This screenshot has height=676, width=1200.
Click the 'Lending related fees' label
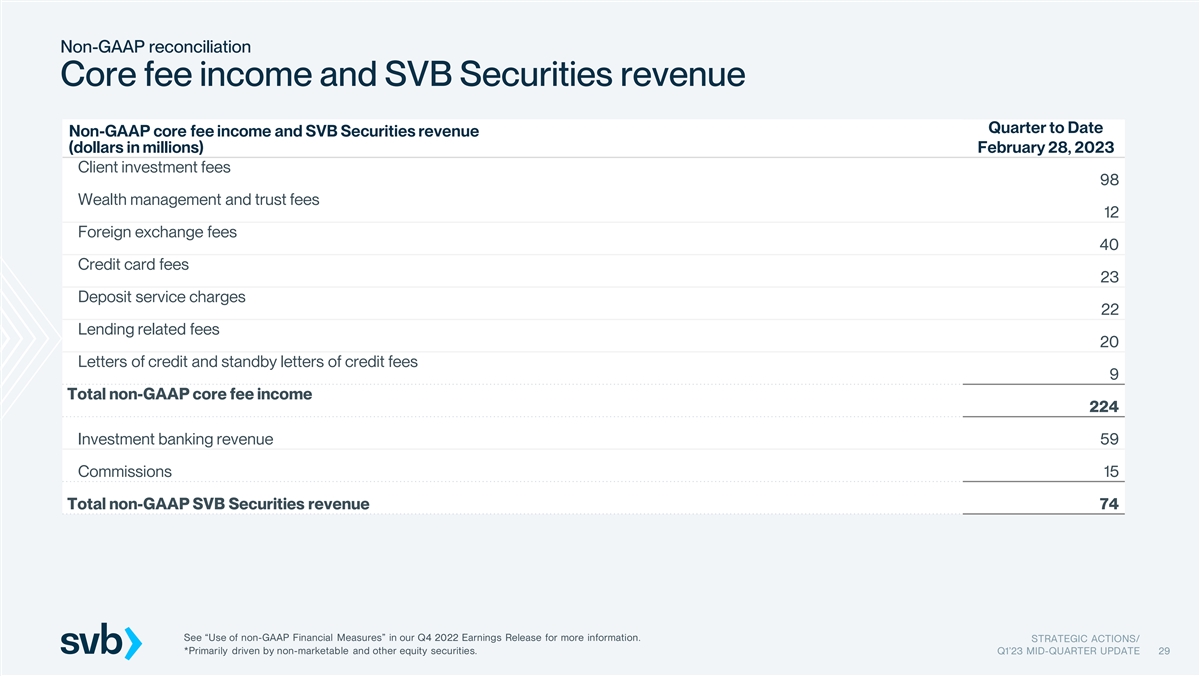pyautogui.click(x=148, y=329)
